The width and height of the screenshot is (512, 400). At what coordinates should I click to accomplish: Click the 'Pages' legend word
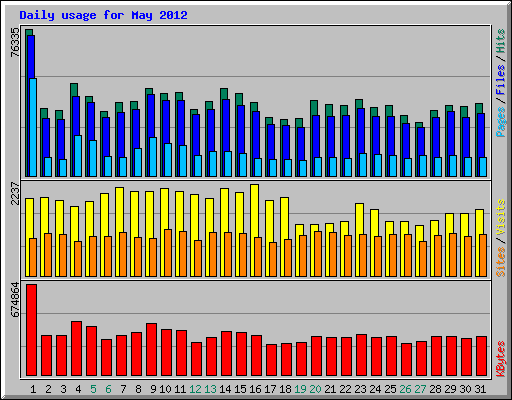point(501,122)
